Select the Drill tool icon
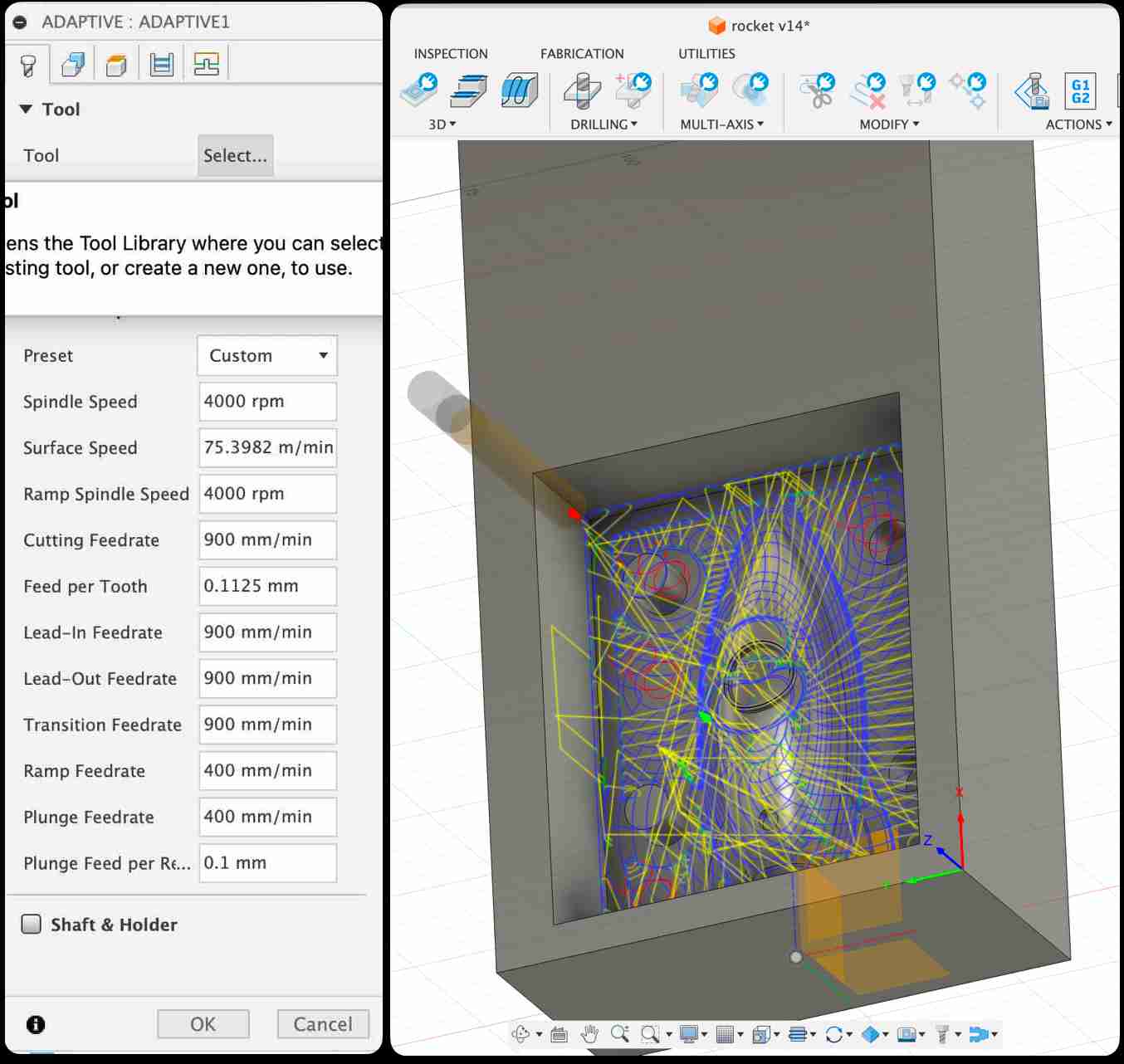Image resolution: width=1124 pixels, height=1064 pixels. click(582, 90)
